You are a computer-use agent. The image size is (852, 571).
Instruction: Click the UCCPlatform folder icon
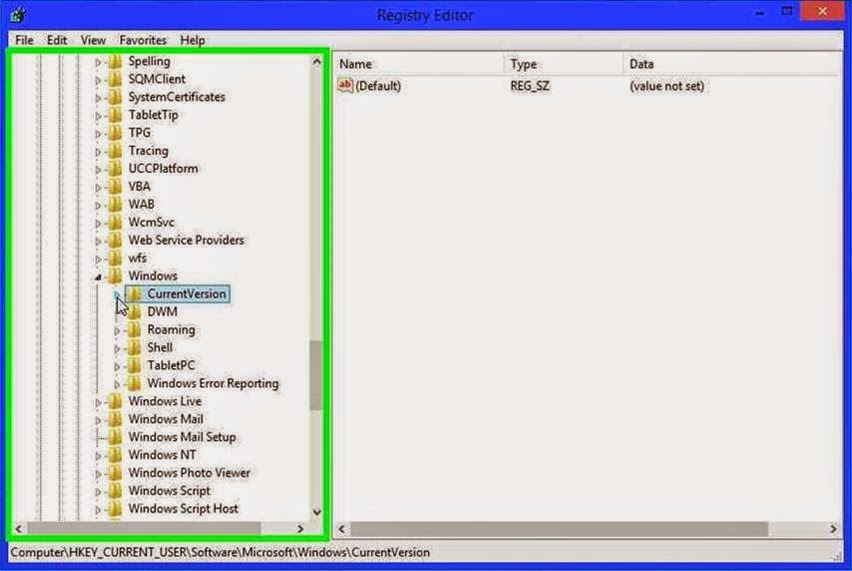115,169
